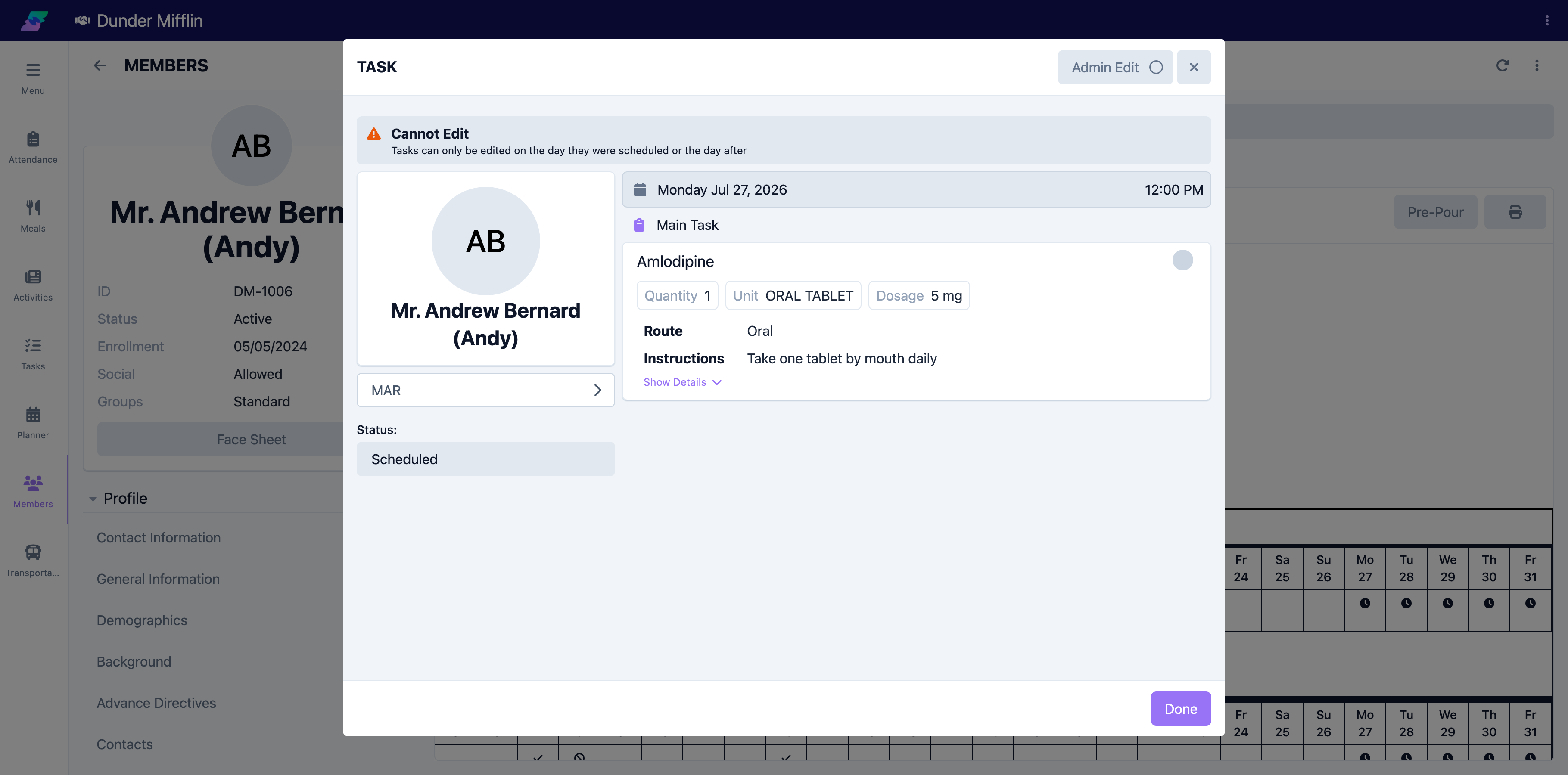Click clock icon under Fr 31 in upper grid
The width and height of the screenshot is (1568, 775).
(1530, 604)
